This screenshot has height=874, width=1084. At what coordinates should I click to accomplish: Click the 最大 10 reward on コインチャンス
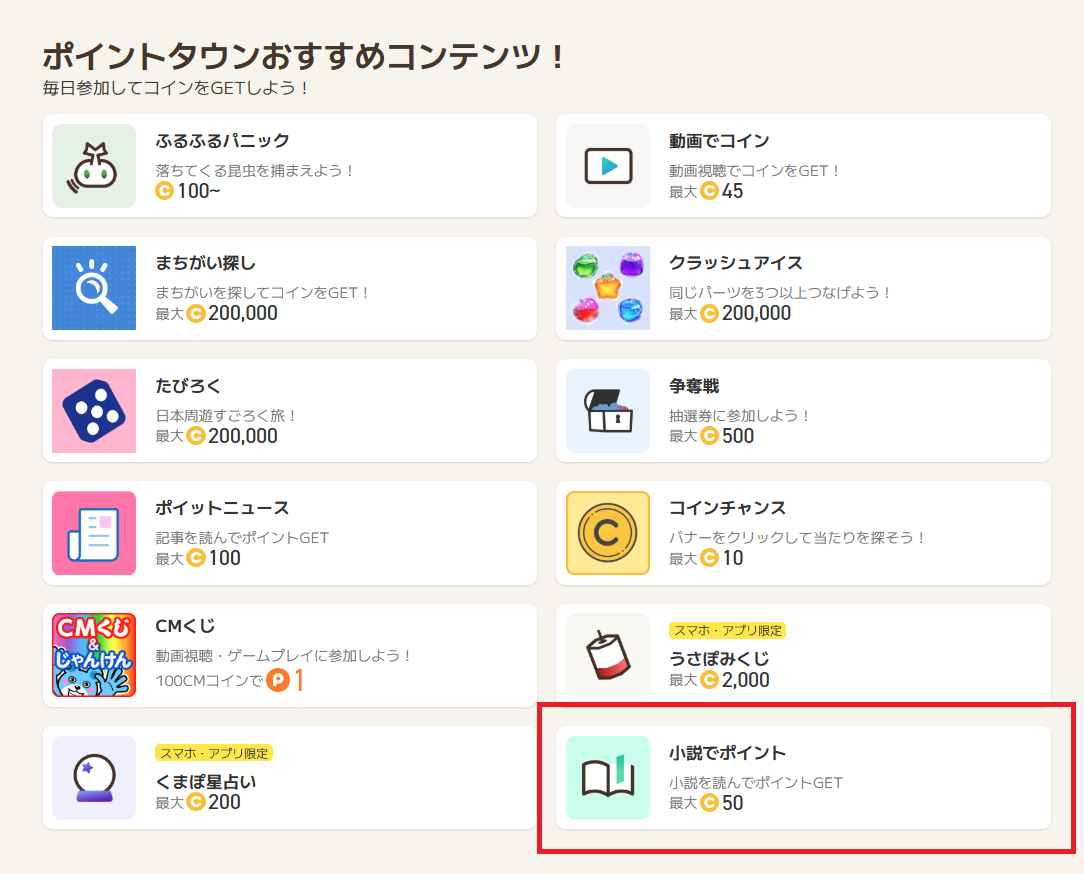tap(706, 558)
